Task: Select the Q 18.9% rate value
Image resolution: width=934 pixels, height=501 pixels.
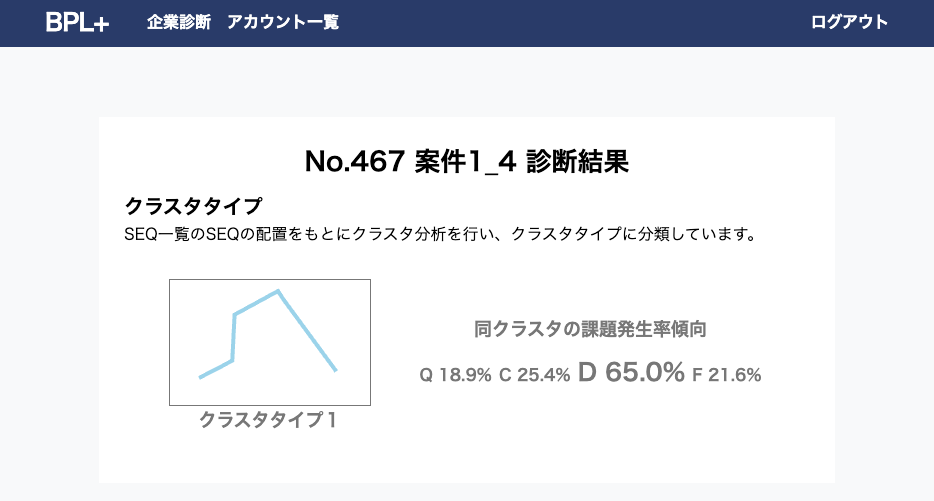Action: (x=455, y=375)
